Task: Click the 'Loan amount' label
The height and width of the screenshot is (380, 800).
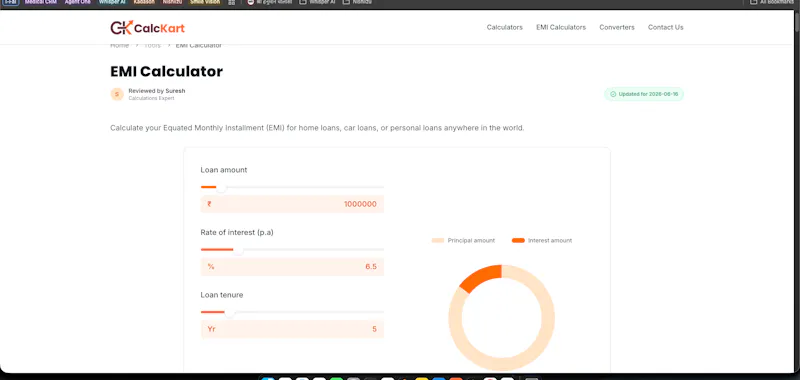Action: pyautogui.click(x=223, y=170)
